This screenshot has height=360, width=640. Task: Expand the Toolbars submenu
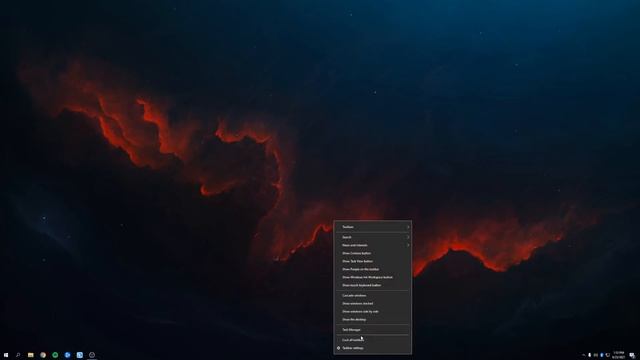[x=373, y=227]
